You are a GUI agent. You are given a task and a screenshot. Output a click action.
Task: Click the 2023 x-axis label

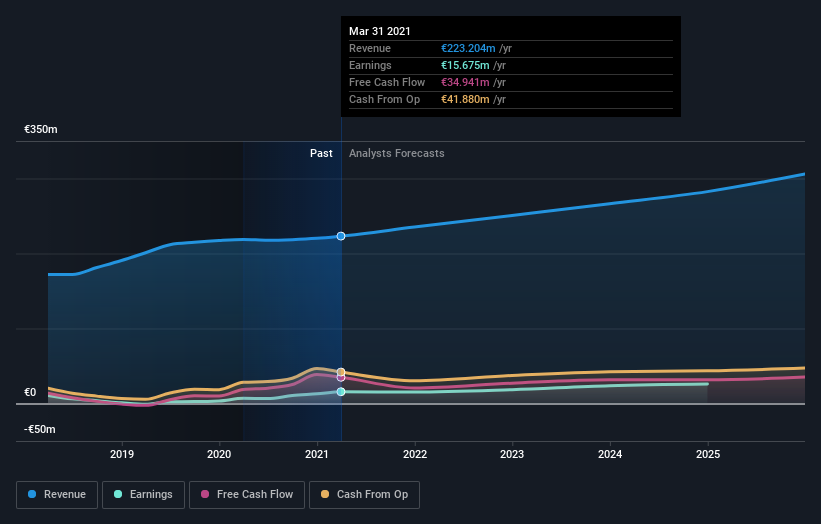click(x=512, y=454)
